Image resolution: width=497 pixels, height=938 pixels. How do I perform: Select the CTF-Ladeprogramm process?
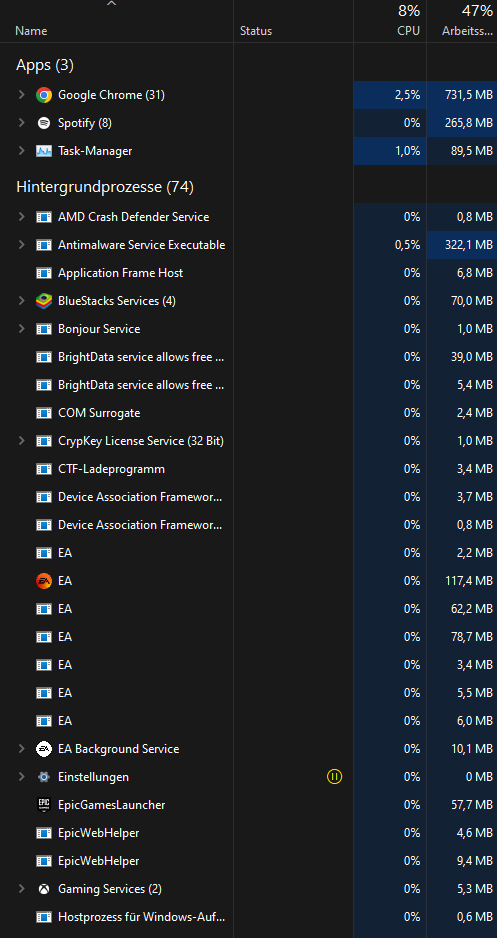[248, 469]
